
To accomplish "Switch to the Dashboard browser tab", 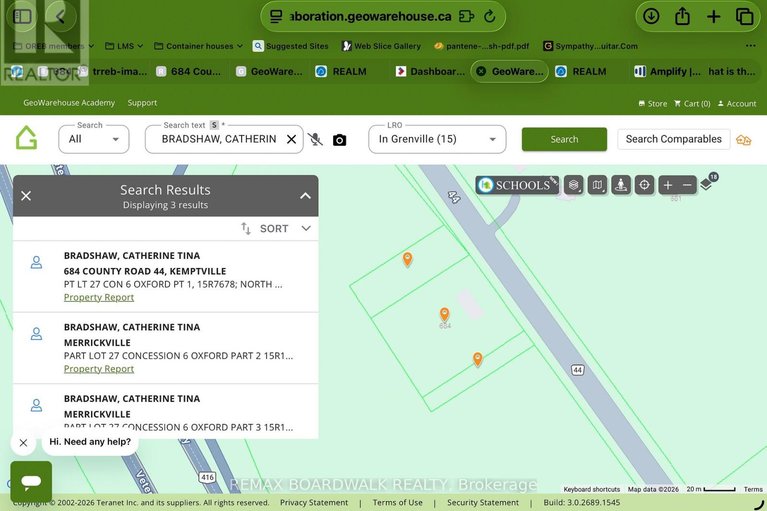I will click(x=430, y=72).
